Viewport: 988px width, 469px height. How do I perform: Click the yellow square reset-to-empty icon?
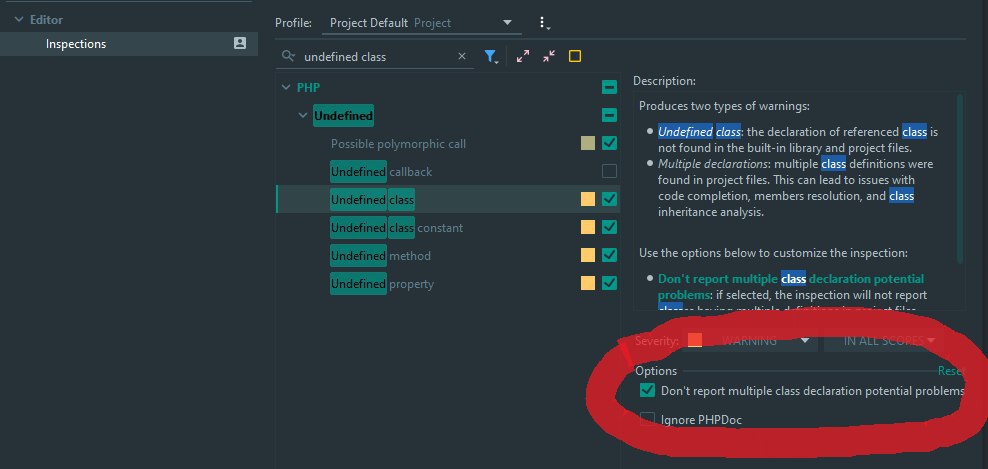[575, 57]
